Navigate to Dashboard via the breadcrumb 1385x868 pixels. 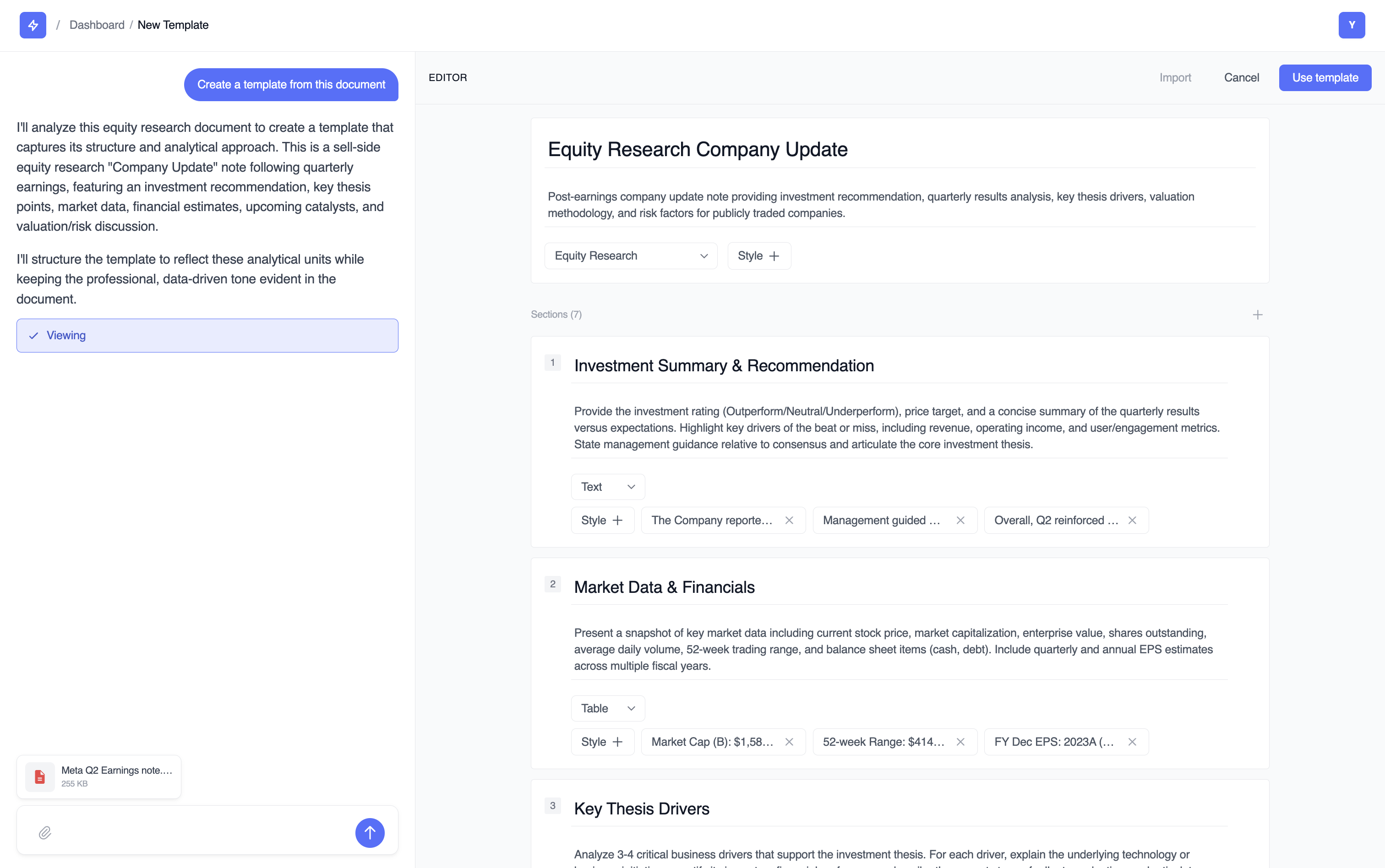[97, 25]
